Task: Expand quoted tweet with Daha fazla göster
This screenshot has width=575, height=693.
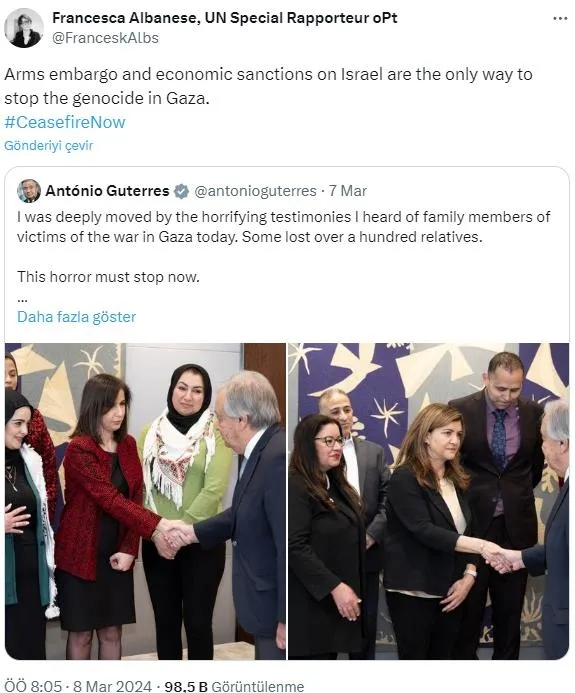Action: pos(76,316)
